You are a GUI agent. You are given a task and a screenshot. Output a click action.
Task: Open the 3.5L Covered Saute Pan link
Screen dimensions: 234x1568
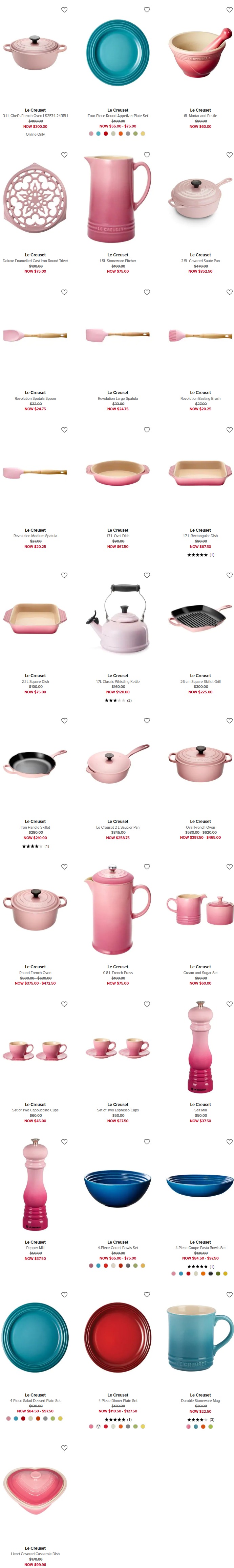tap(200, 260)
